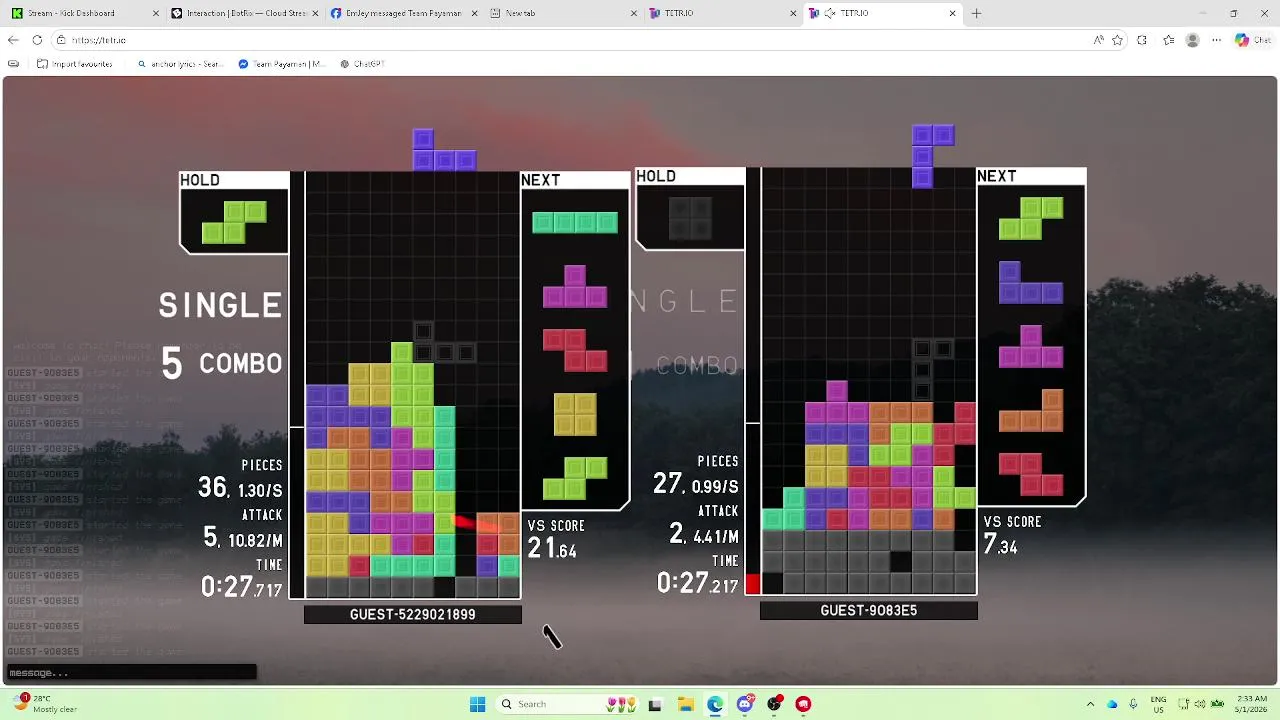This screenshot has height=720, width=1280.
Task: Click the SINGLE line clear text on left
Action: 221,306
